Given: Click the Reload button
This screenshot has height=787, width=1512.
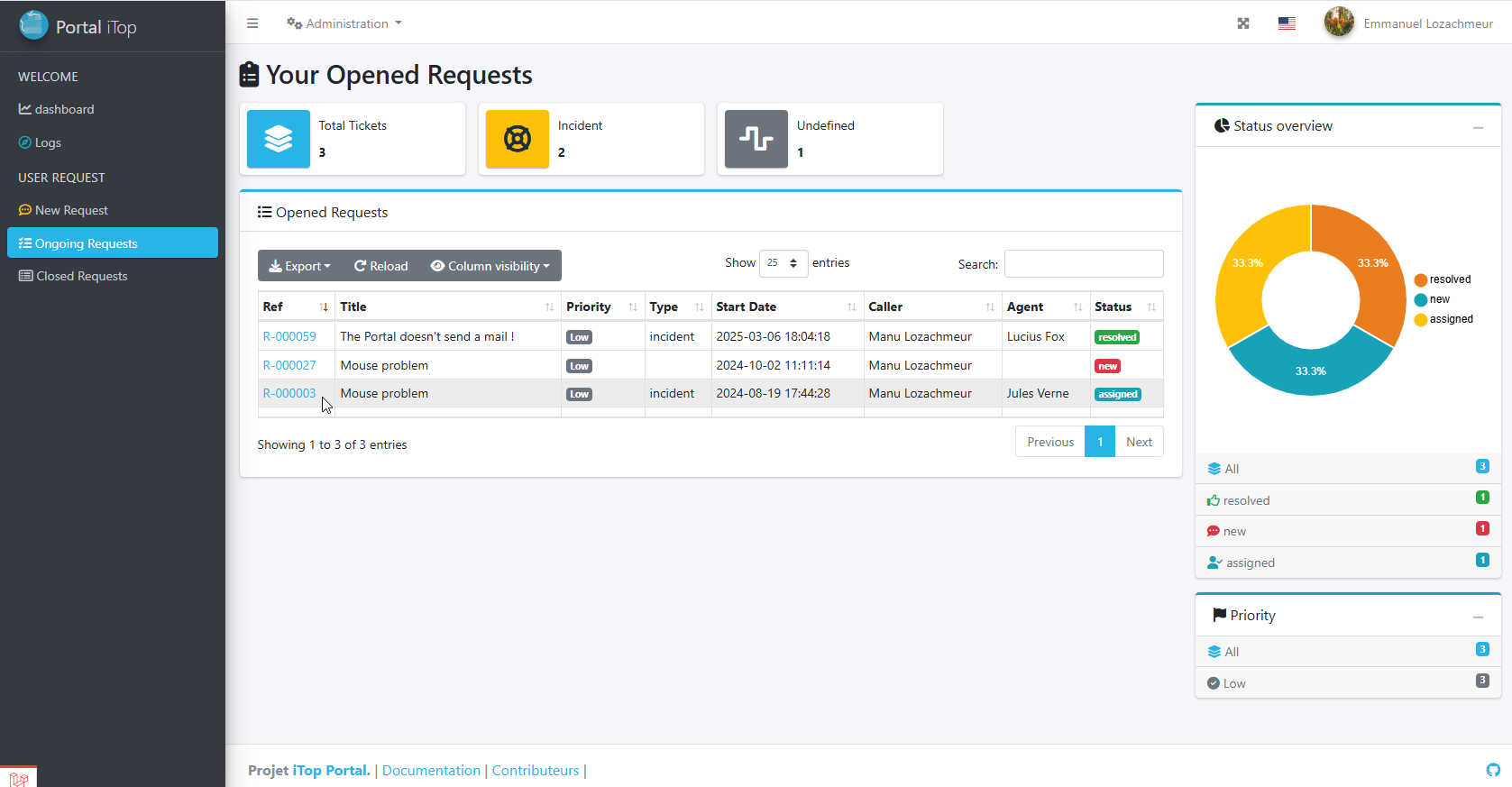Looking at the screenshot, I should (x=381, y=266).
